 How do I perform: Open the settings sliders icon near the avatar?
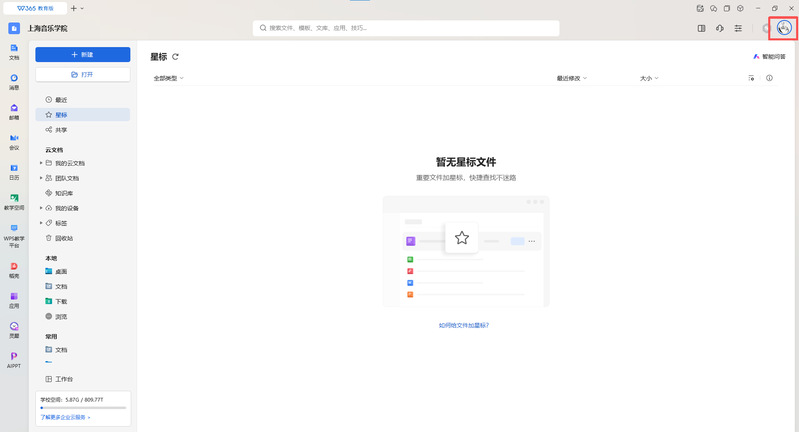[738, 28]
